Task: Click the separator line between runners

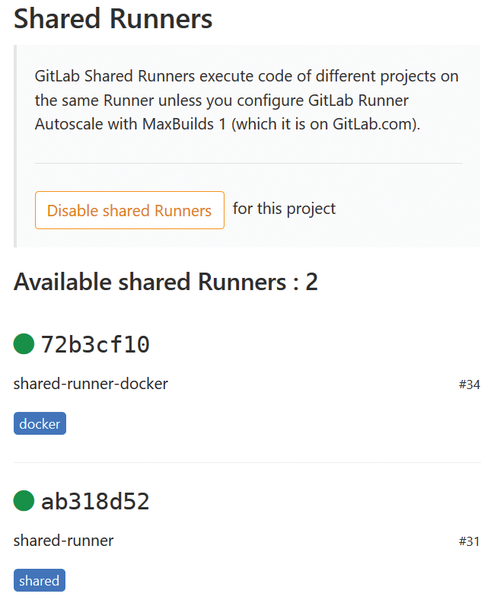Action: pos(247,462)
